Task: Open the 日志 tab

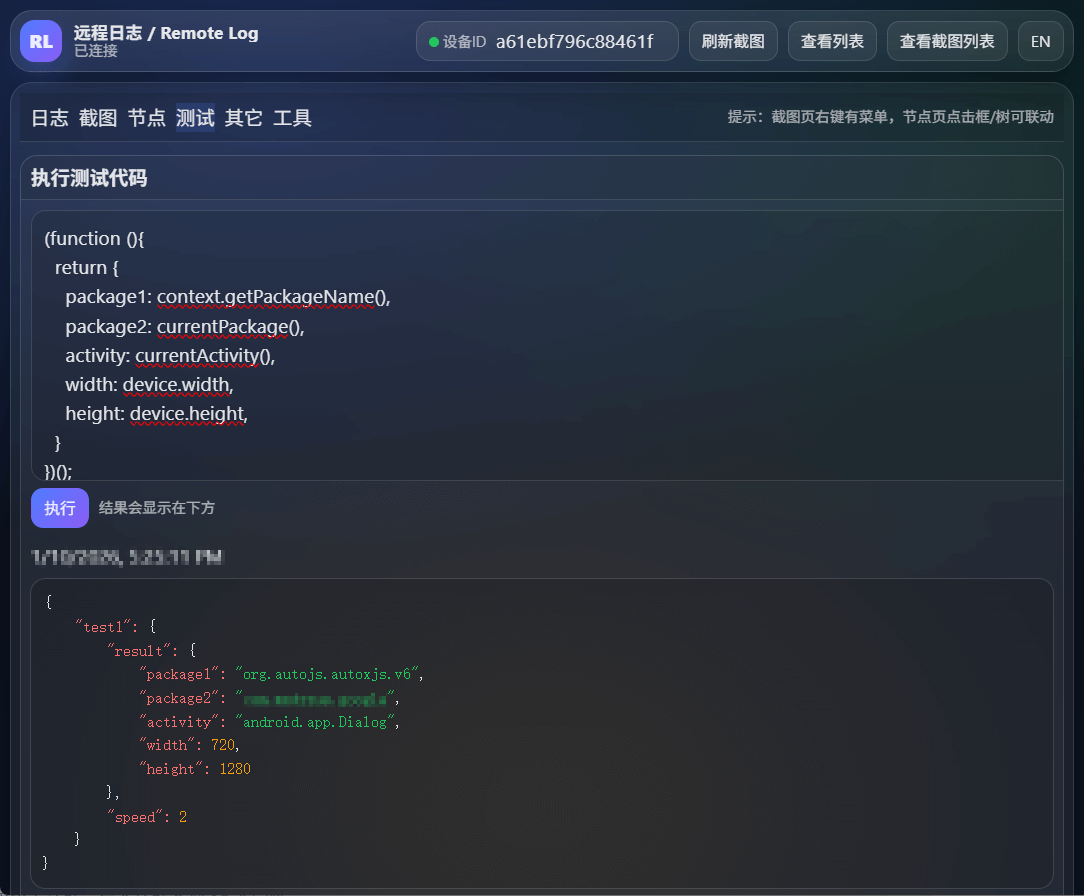Action: coord(50,118)
